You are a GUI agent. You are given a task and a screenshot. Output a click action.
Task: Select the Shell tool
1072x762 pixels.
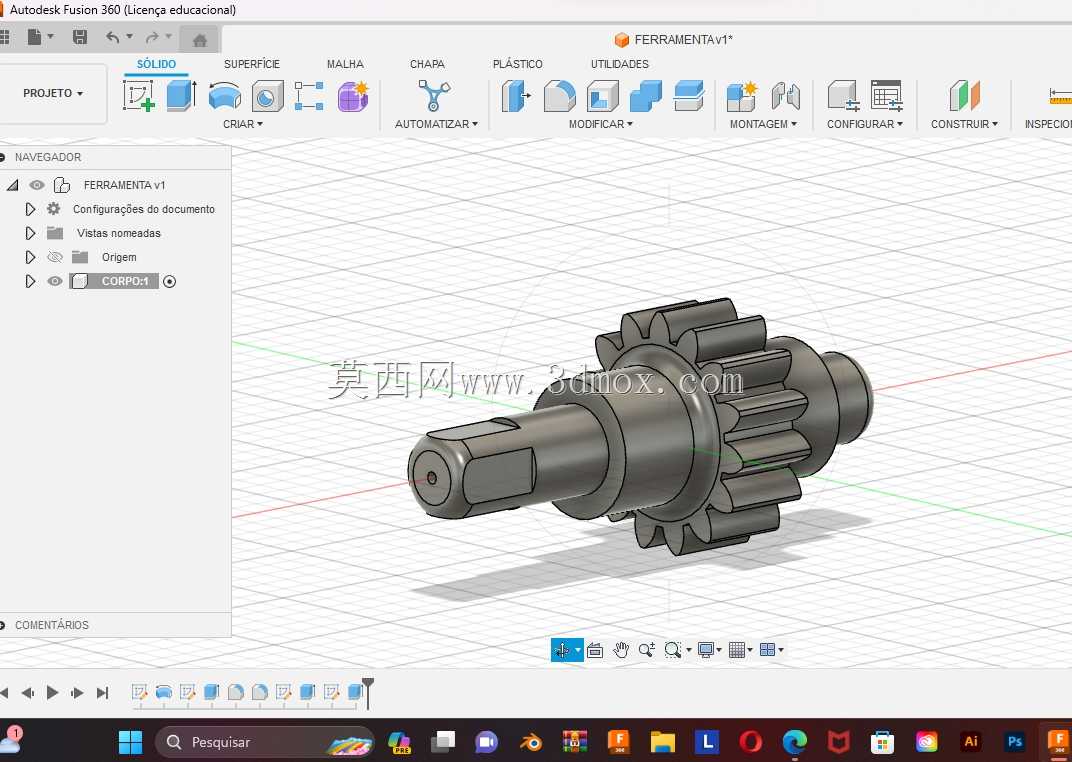[x=602, y=96]
